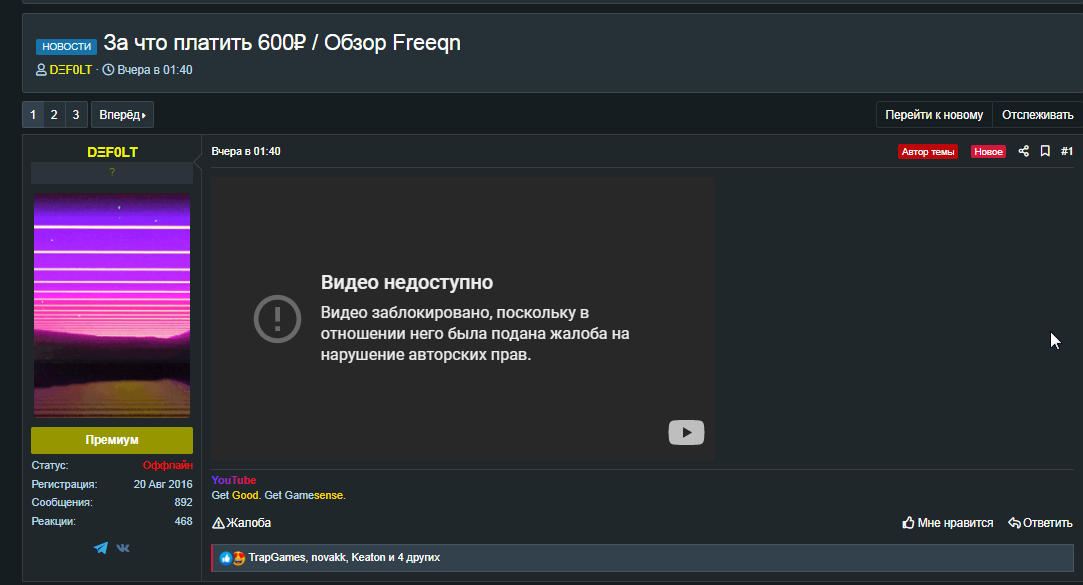Open TrapGames profile in reactions list
The height and width of the screenshot is (585, 1083).
tap(277, 557)
